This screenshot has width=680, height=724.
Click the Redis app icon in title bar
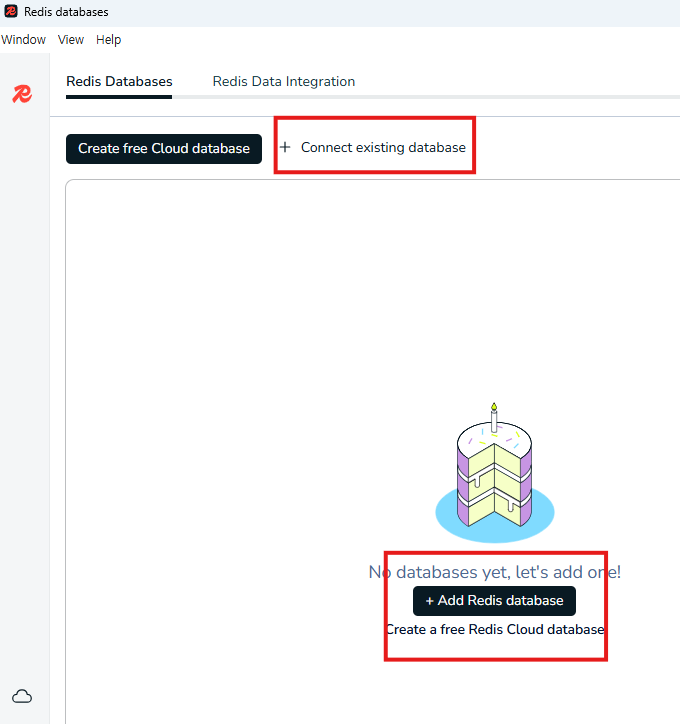(11, 11)
